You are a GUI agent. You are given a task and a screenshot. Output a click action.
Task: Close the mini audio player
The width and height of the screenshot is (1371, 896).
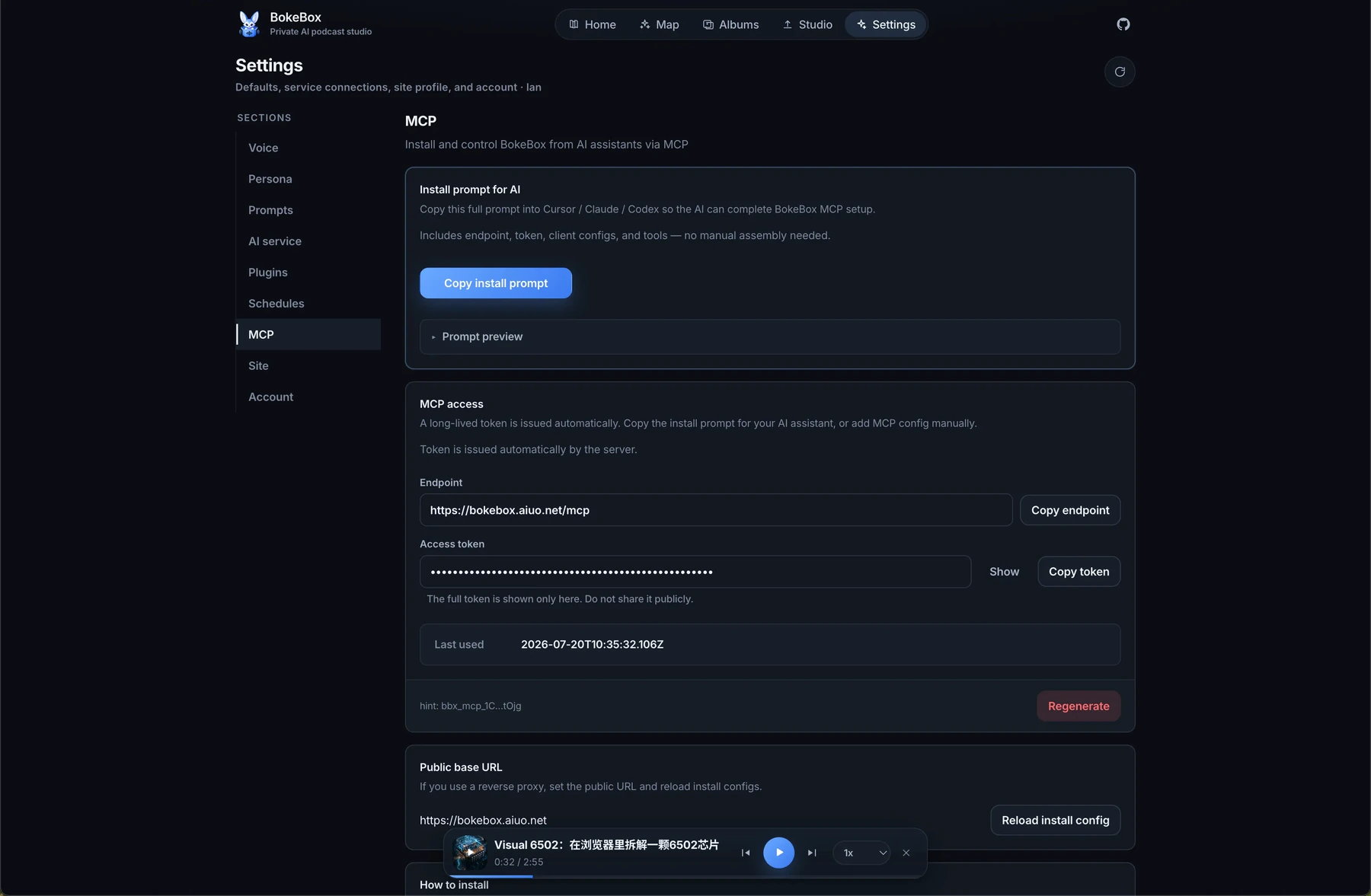click(x=906, y=853)
